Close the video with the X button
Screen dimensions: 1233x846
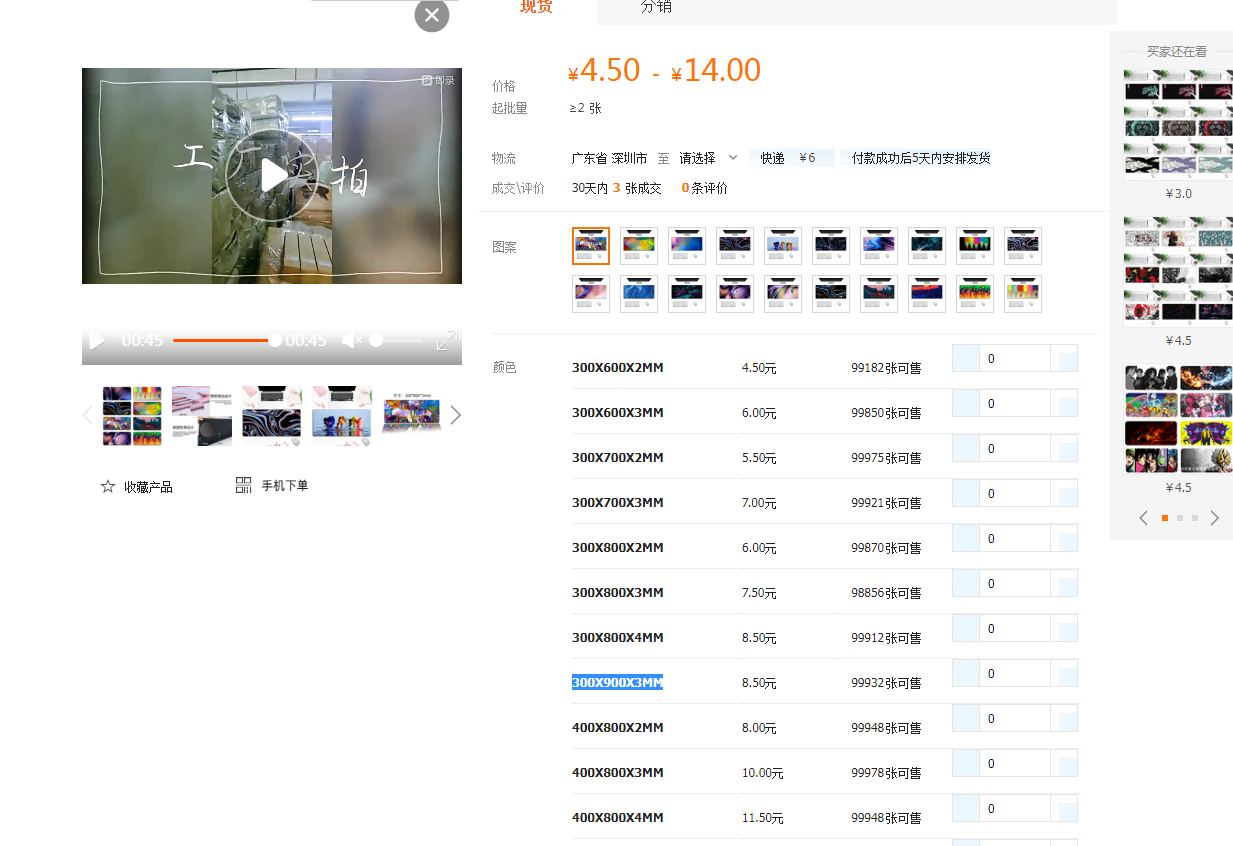(x=431, y=15)
